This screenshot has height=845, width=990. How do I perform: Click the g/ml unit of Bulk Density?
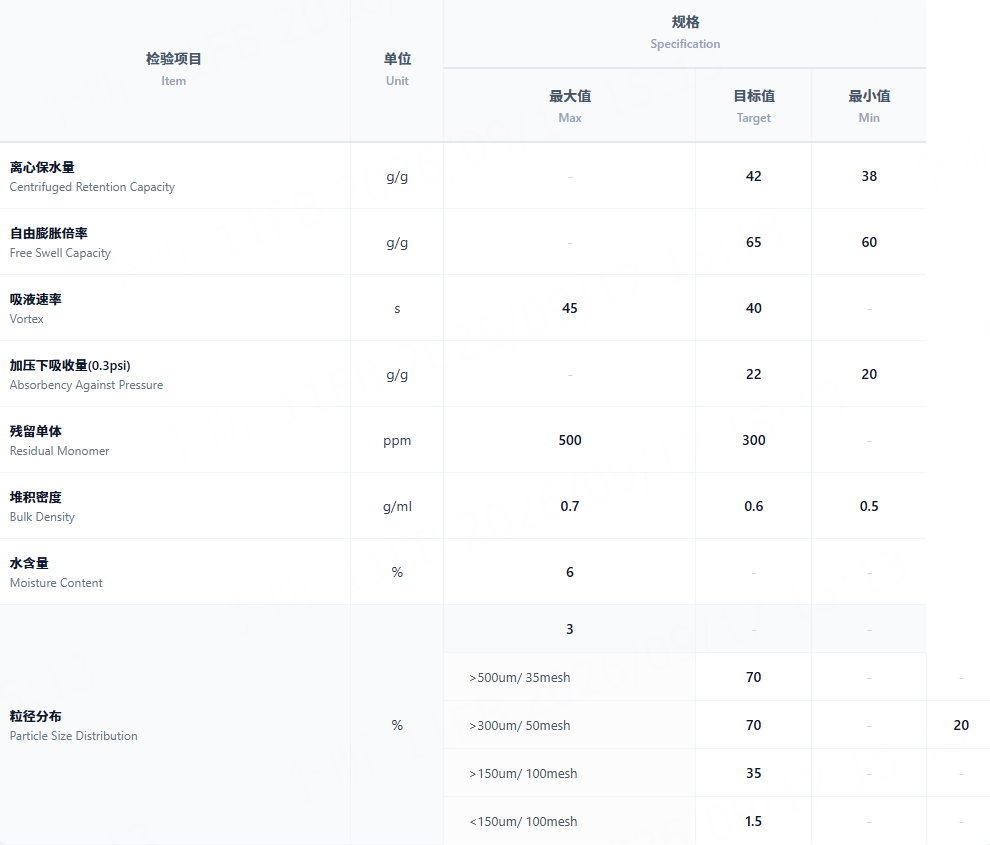pos(397,506)
